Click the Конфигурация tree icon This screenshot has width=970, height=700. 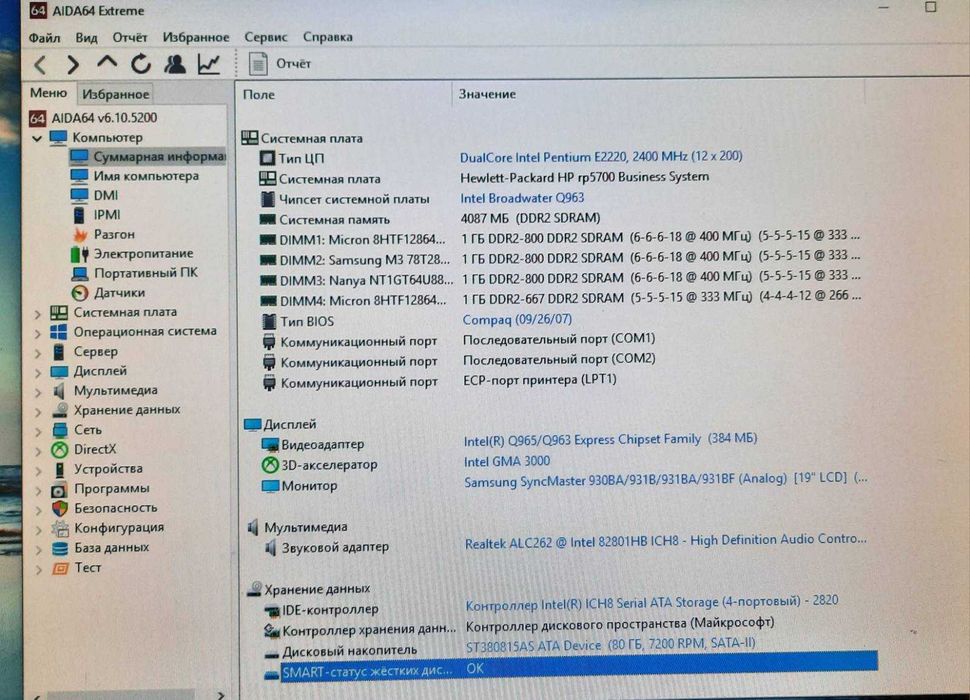tap(60, 528)
